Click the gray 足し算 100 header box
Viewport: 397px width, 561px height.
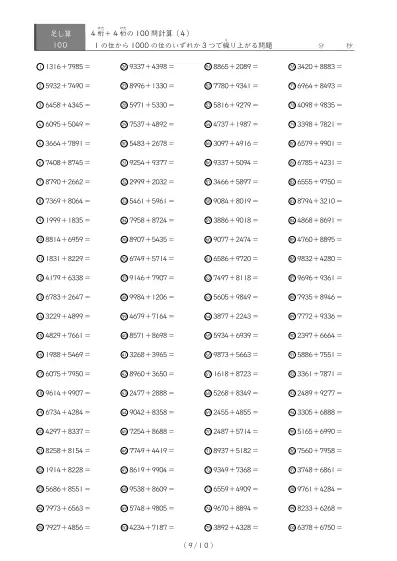(x=60, y=38)
